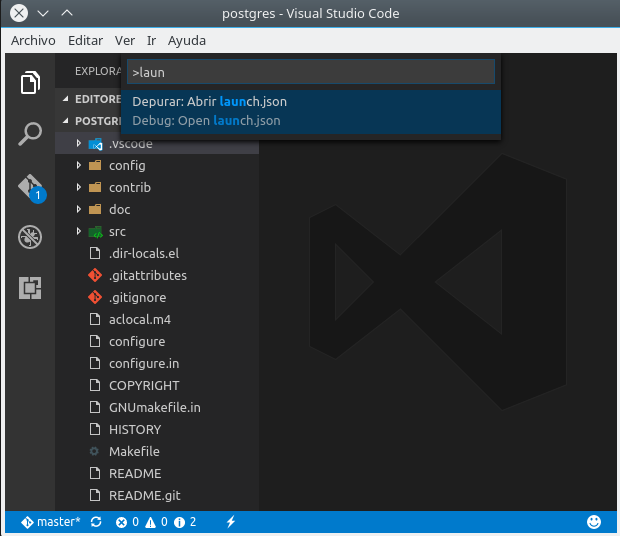The image size is (620, 536).
Task: Click the smiley feedback icon
Action: pos(594,522)
